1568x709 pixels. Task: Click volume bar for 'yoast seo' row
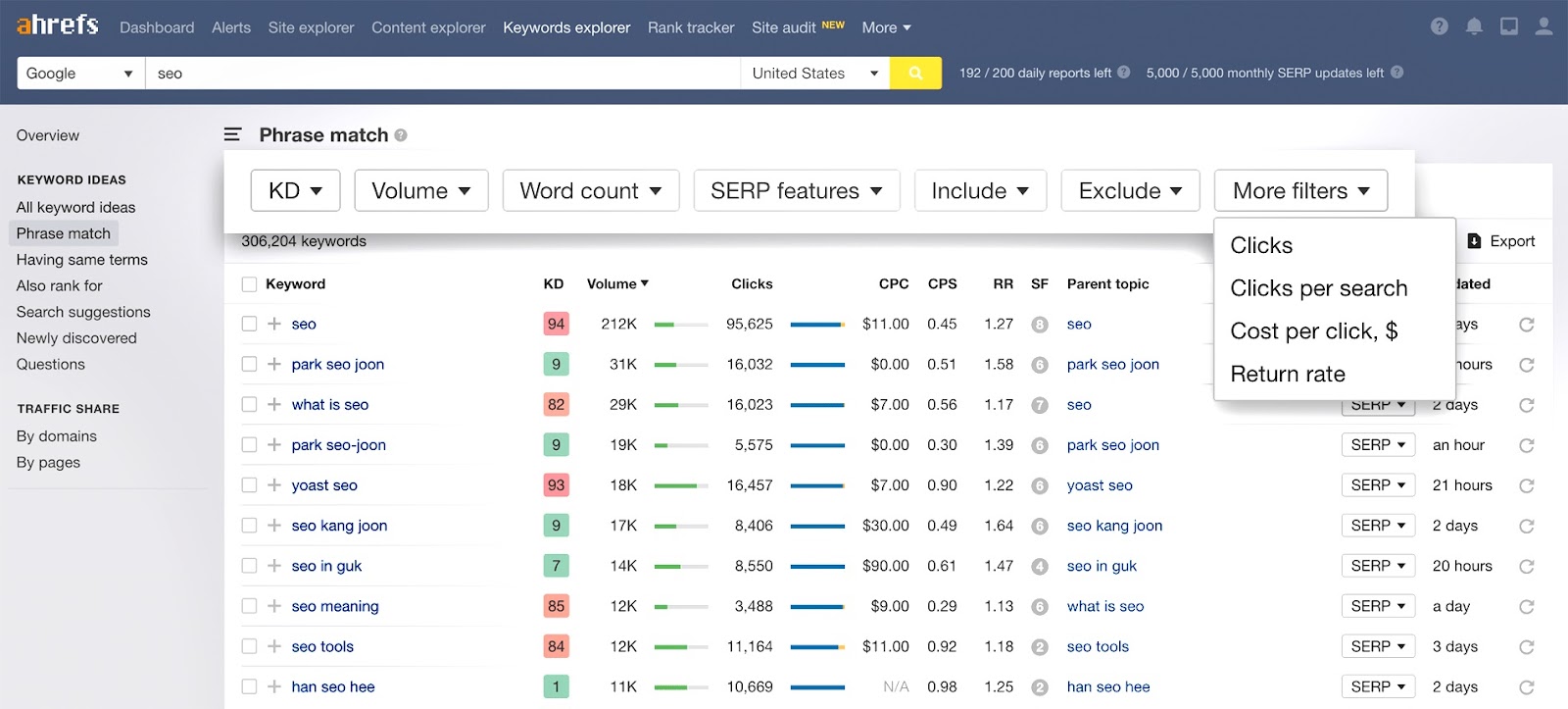click(681, 485)
